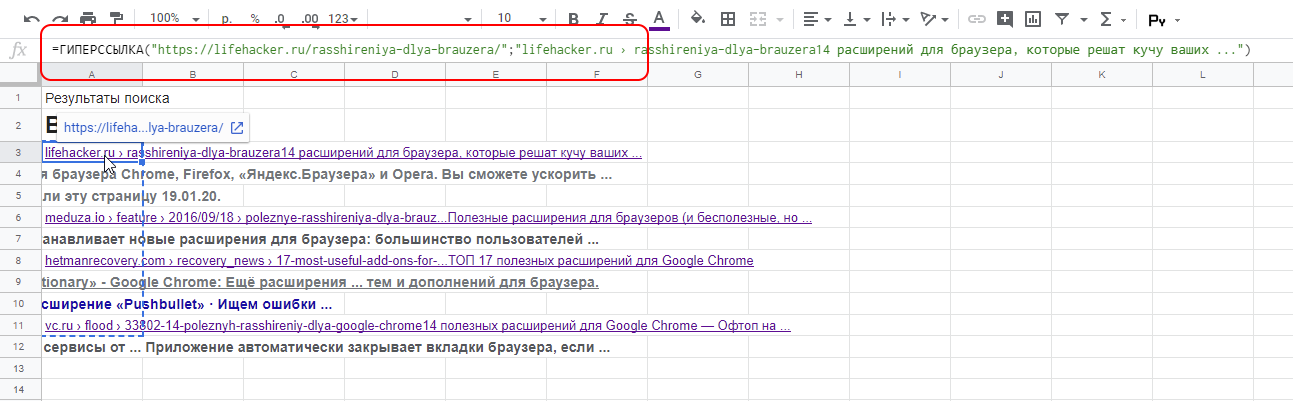Toggle strikethrough formatting
The image size is (1293, 401).
[x=630, y=19]
